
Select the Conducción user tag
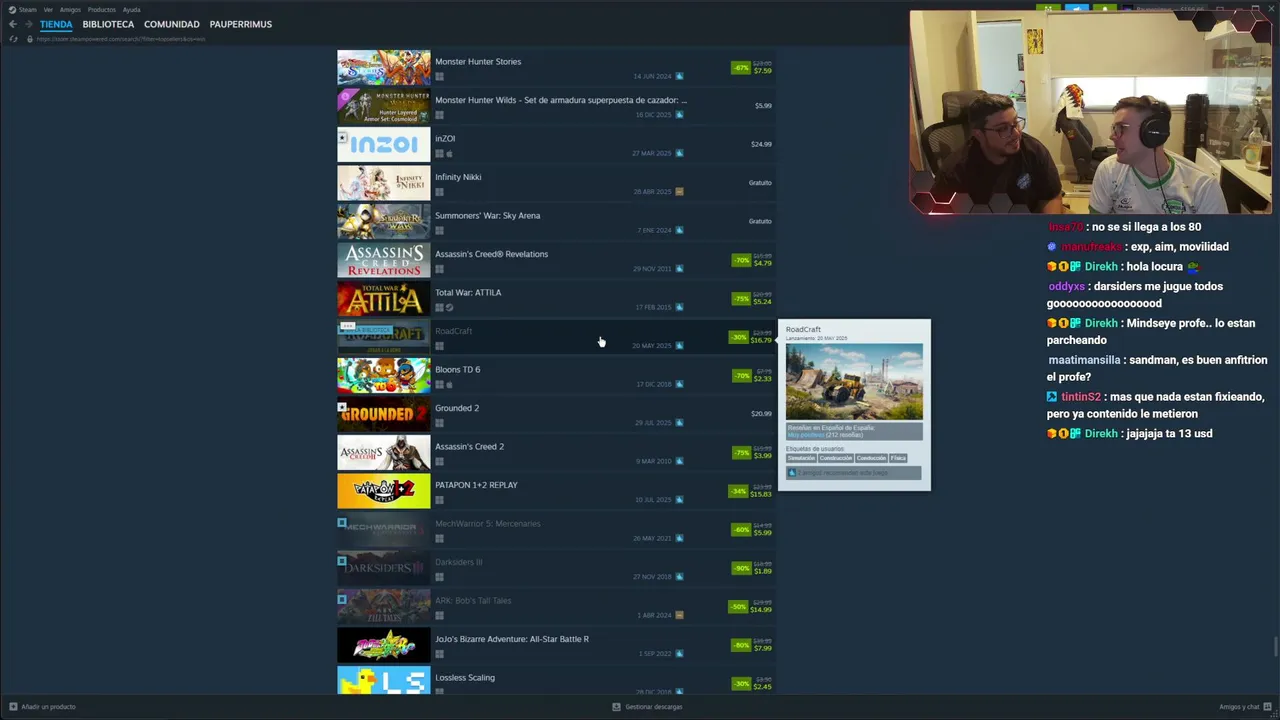(871, 458)
